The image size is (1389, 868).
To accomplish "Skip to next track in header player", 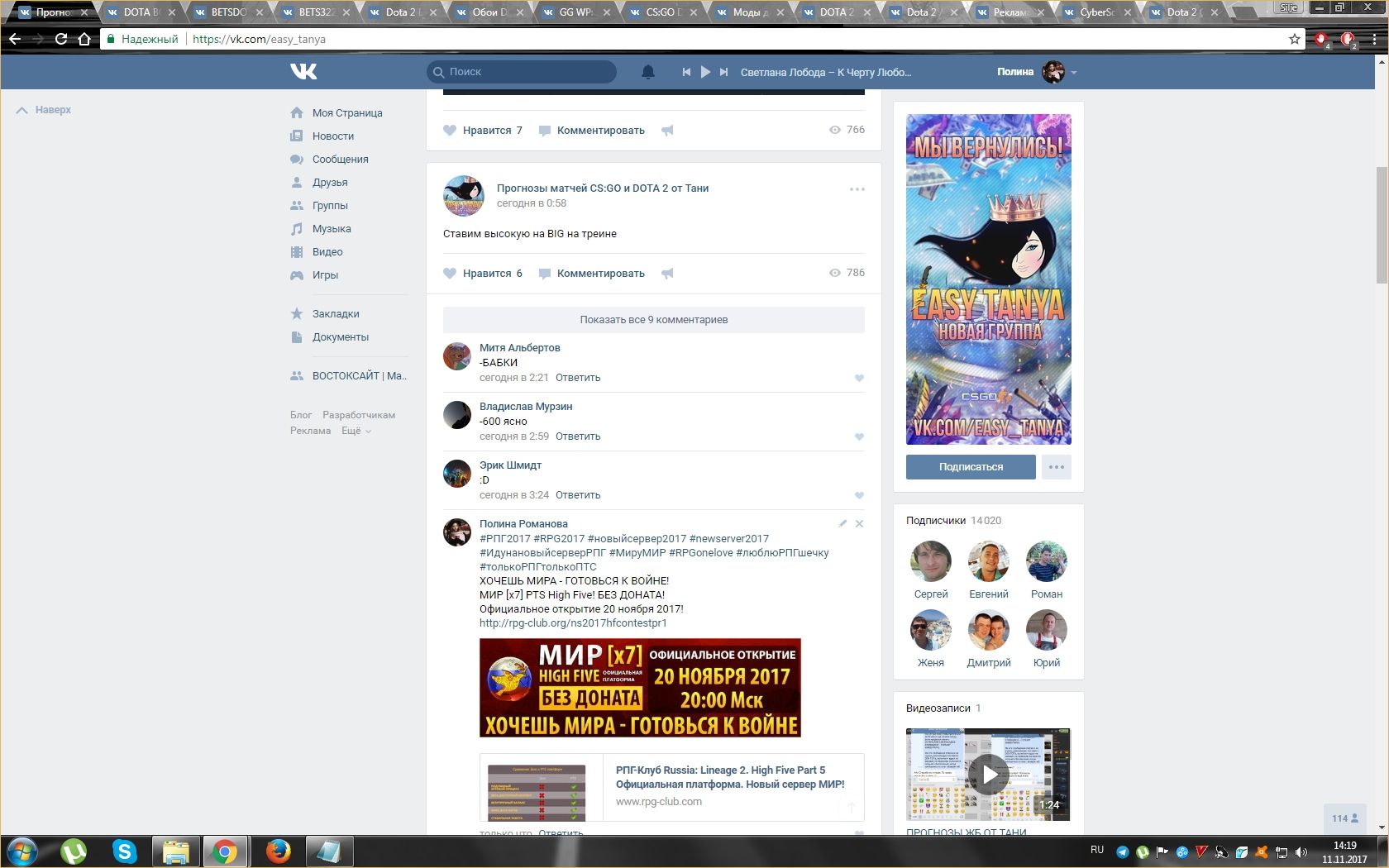I will tap(724, 72).
